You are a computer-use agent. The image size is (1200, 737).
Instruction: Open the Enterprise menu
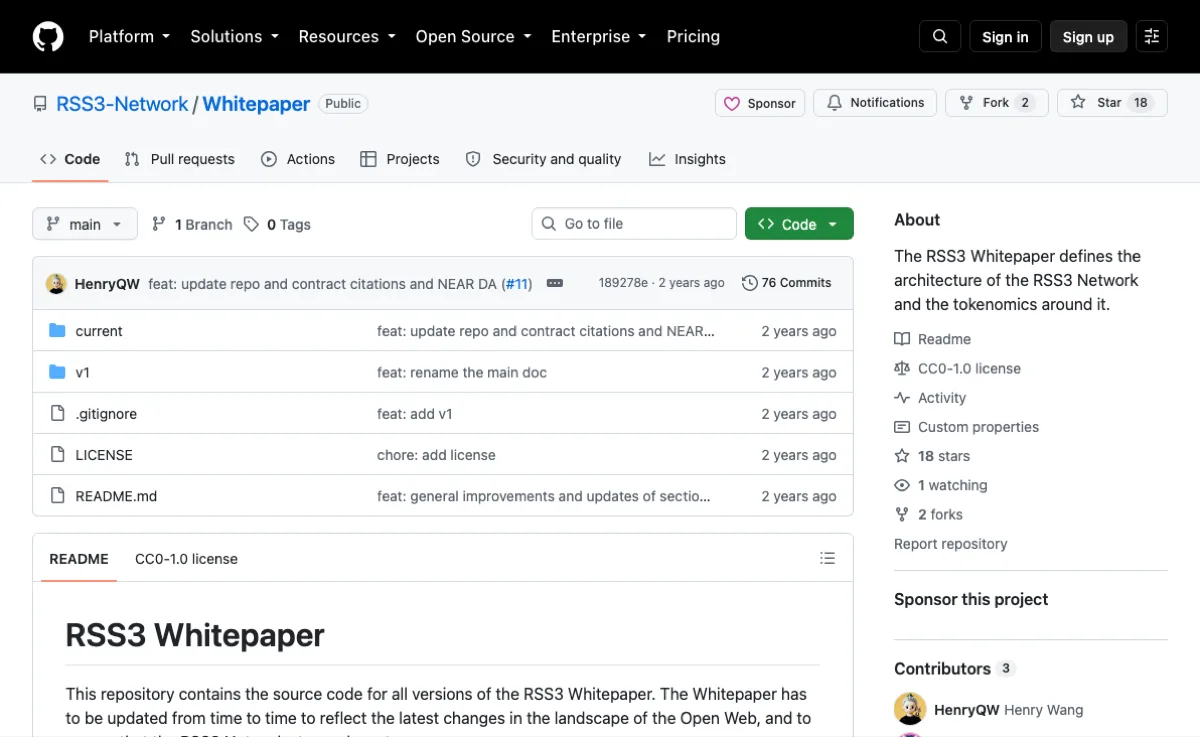tap(599, 36)
